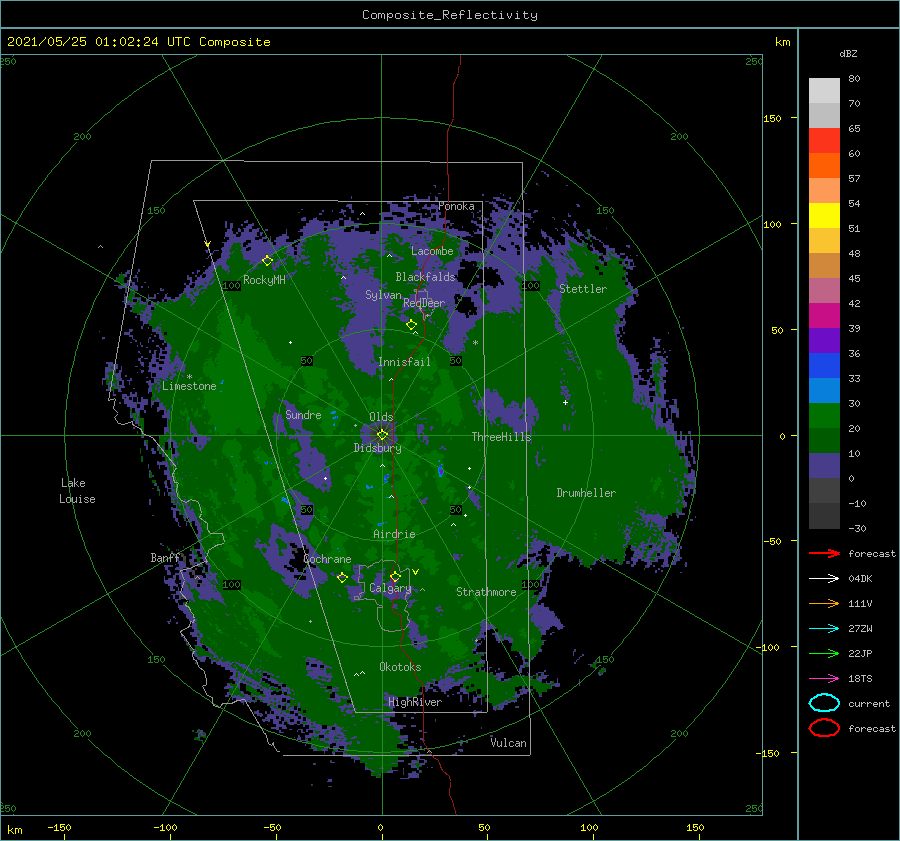Image resolution: width=900 pixels, height=841 pixels.
Task: Click the dBZ scale heading
Action: (848, 53)
